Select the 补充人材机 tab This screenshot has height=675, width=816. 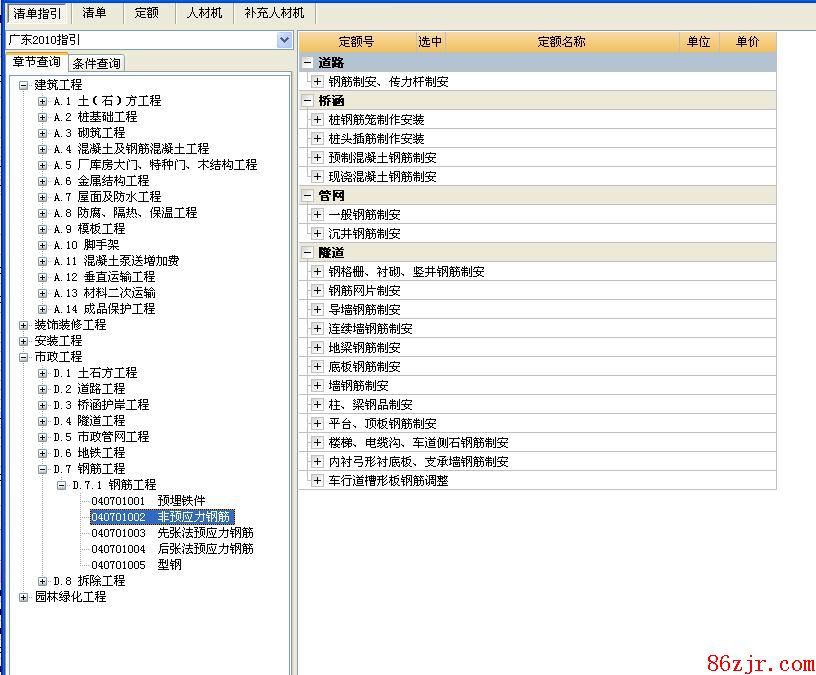pyautogui.click(x=274, y=13)
